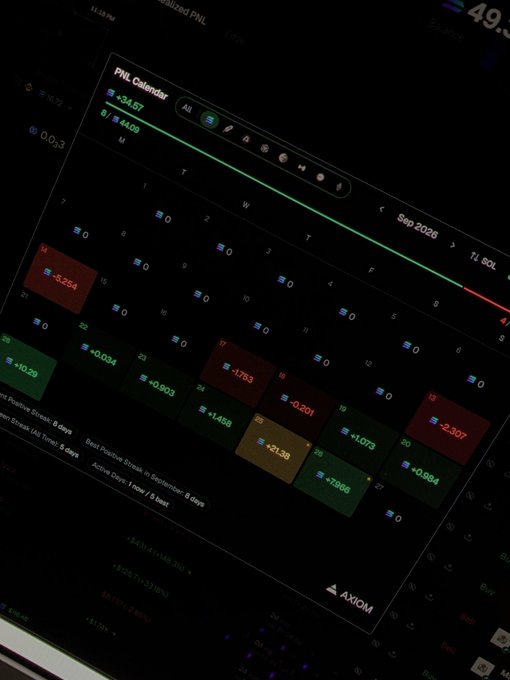The height and width of the screenshot is (680, 510).
Task: Open day 26 cell showing +7.986
Action: tap(333, 481)
